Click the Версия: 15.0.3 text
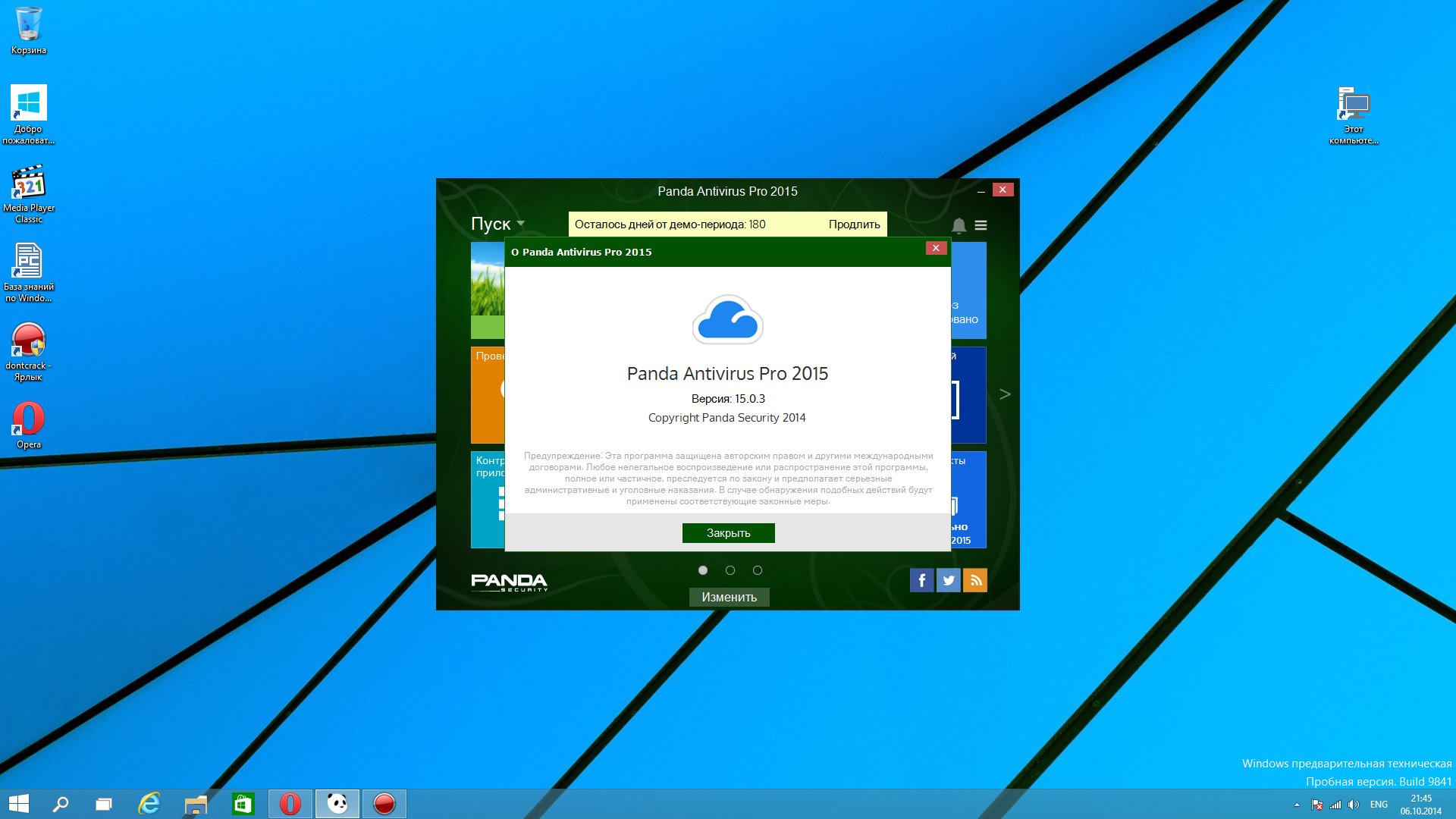This screenshot has width=1456, height=819. 728,399
